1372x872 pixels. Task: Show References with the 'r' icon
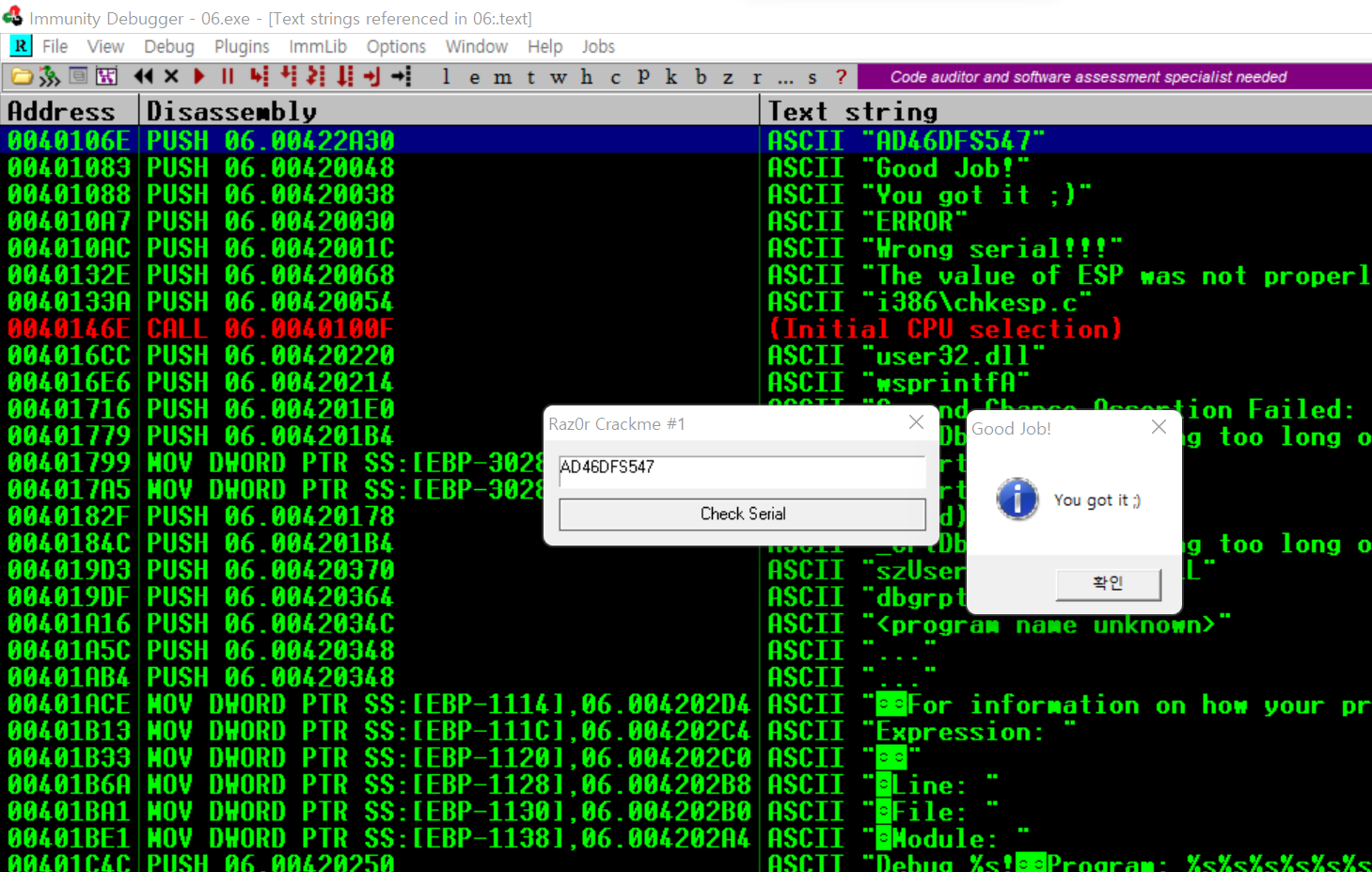[x=757, y=77]
